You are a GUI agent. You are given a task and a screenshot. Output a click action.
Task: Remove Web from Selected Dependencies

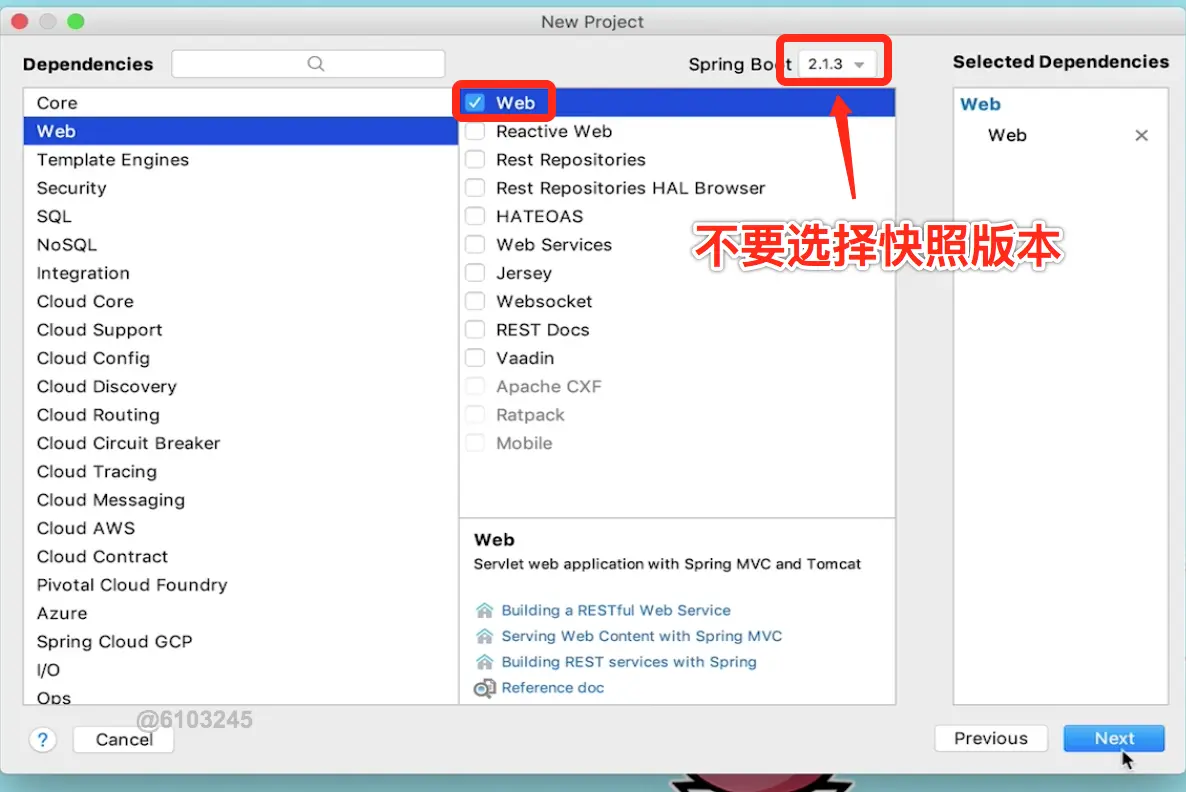[1141, 135]
